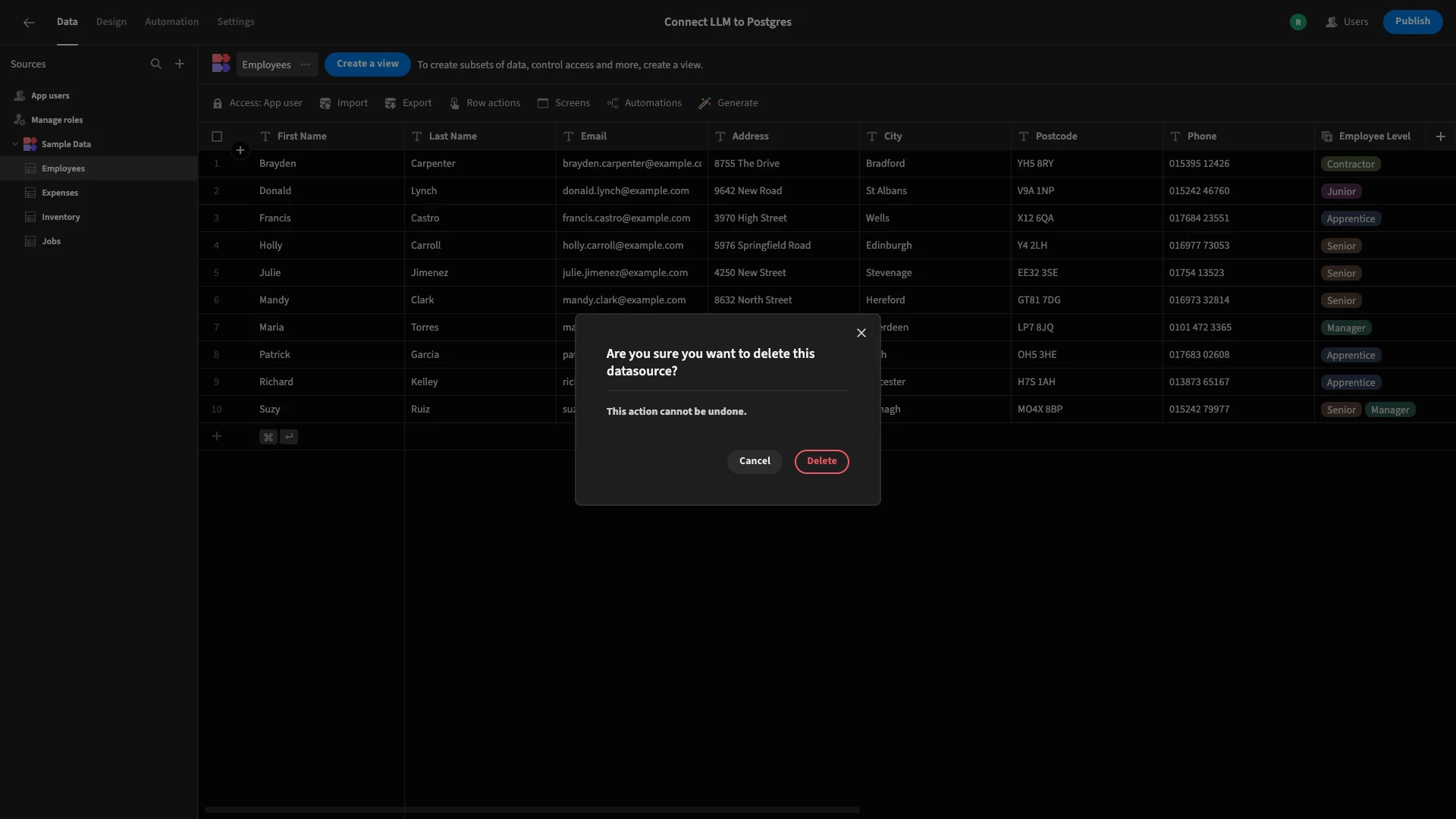Click the Address column header
Viewport: 1456px width, 819px height.
pyautogui.click(x=783, y=136)
